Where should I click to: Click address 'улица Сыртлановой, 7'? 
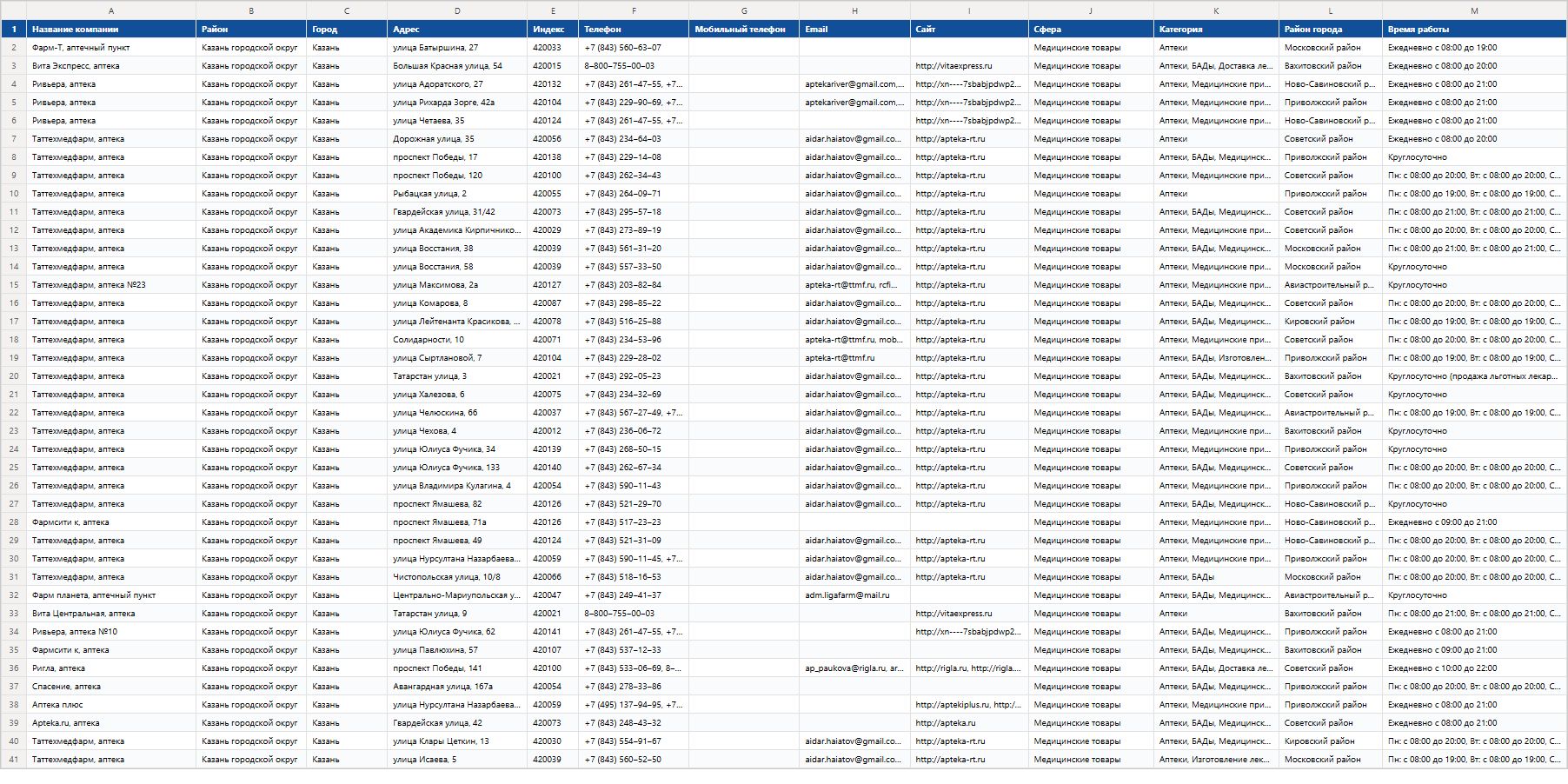point(457,358)
